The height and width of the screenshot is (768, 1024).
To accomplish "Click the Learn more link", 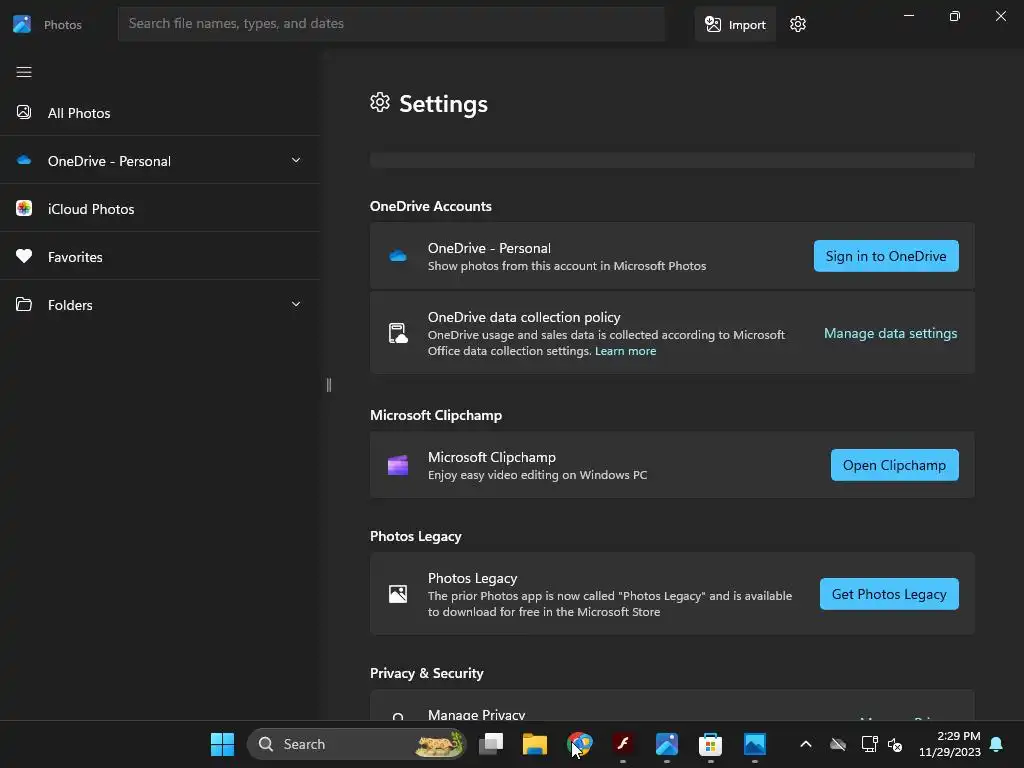I will pos(625,351).
